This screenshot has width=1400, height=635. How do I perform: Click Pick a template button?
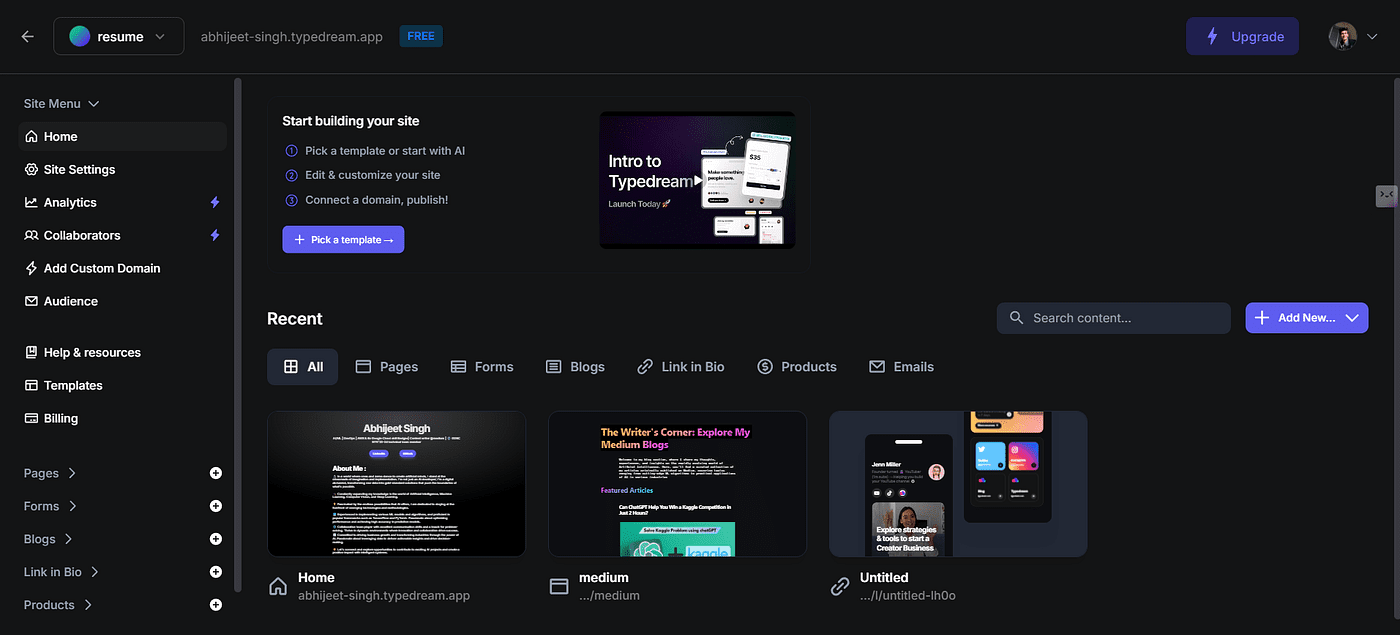click(x=343, y=240)
